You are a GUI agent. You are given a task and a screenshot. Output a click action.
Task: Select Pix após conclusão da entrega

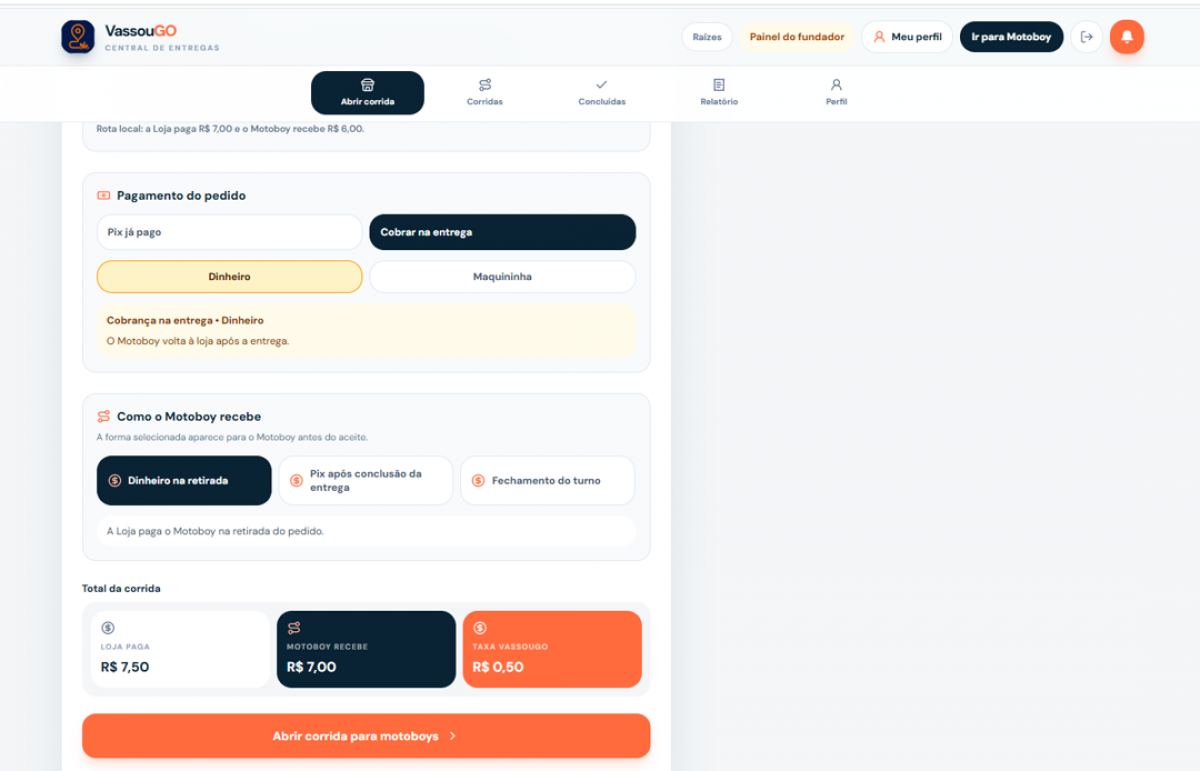coord(366,481)
